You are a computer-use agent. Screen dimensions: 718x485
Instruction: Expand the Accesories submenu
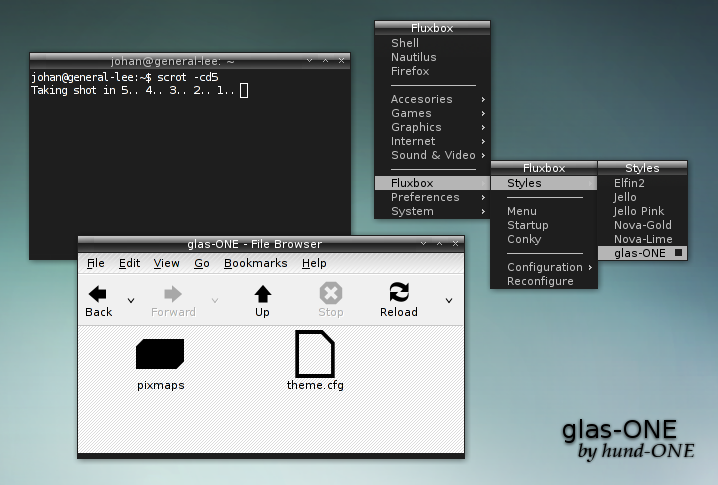click(x=432, y=99)
